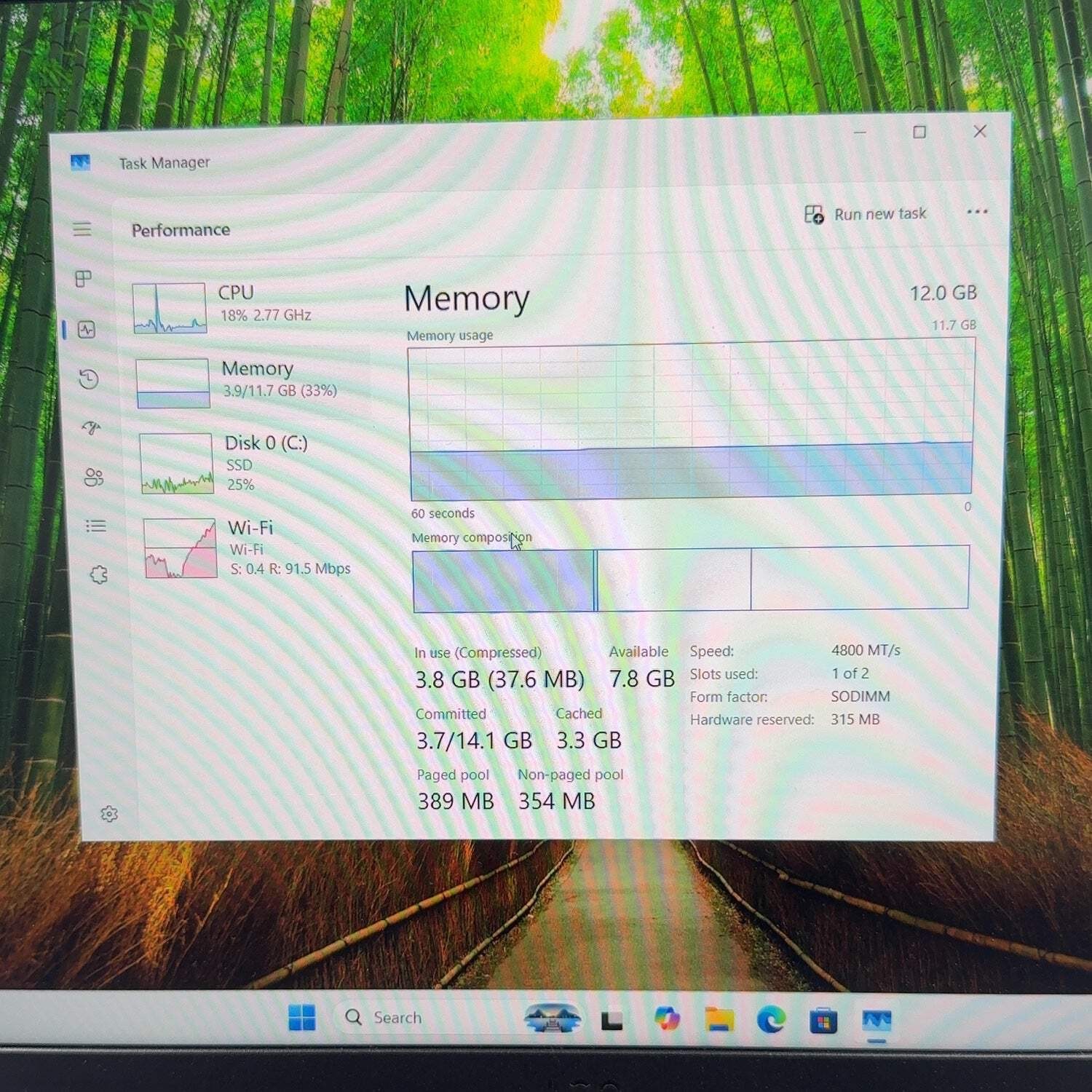The width and height of the screenshot is (1092, 1092).
Task: Open the three-dot more options menu
Action: 977,212
